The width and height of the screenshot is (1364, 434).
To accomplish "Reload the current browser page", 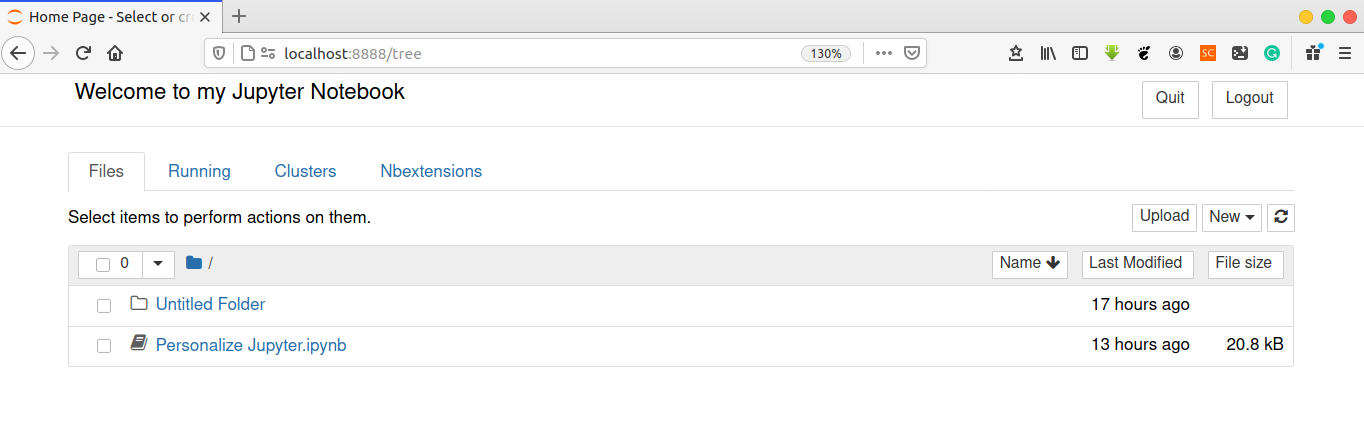I will [84, 54].
